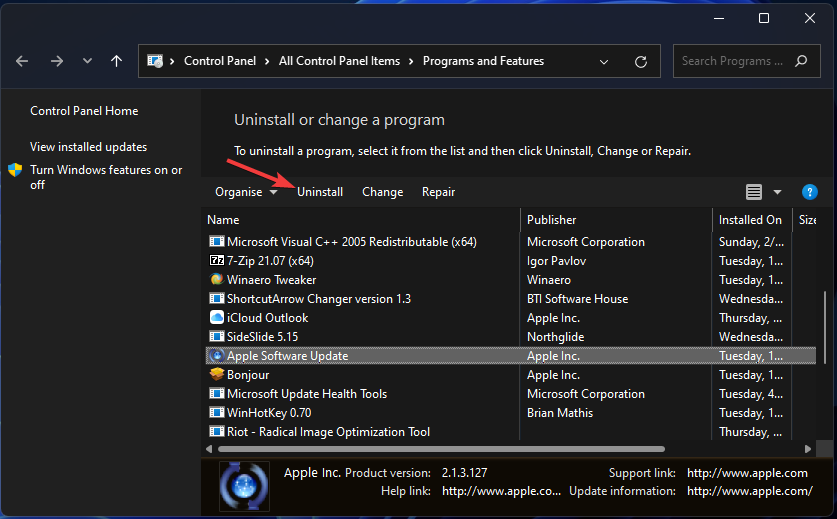The image size is (837, 519).
Task: Go back using the back arrow
Action: [22, 61]
